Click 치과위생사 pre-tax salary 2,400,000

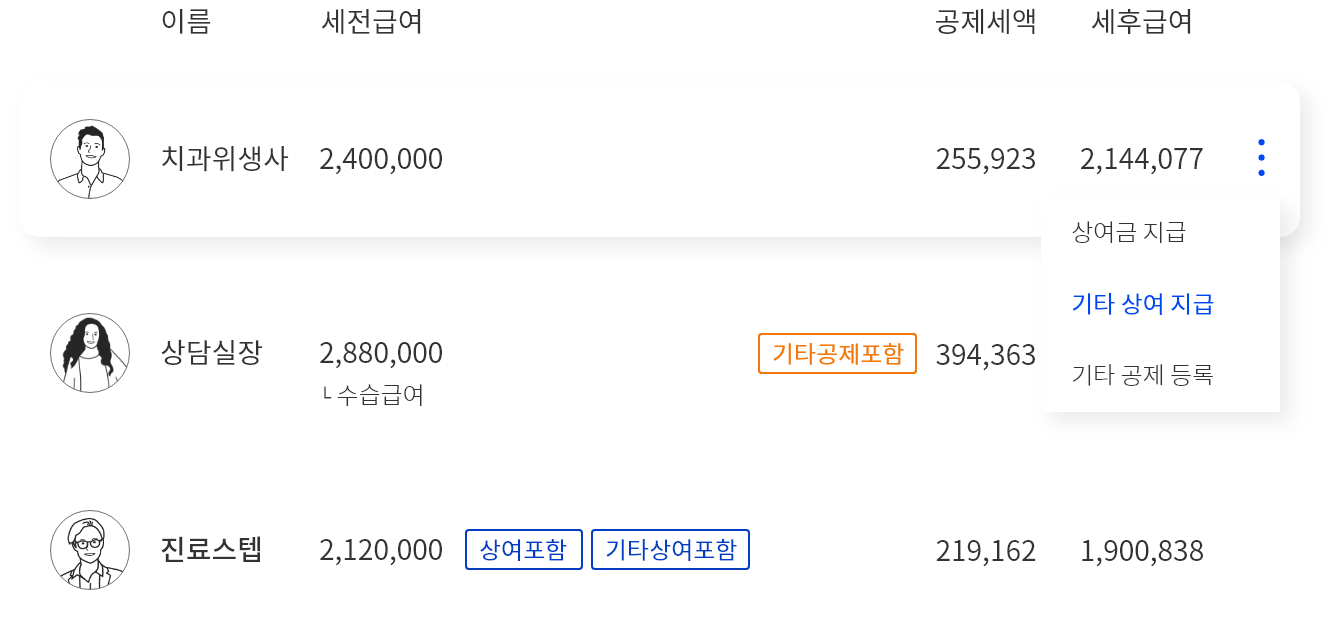[381, 159]
